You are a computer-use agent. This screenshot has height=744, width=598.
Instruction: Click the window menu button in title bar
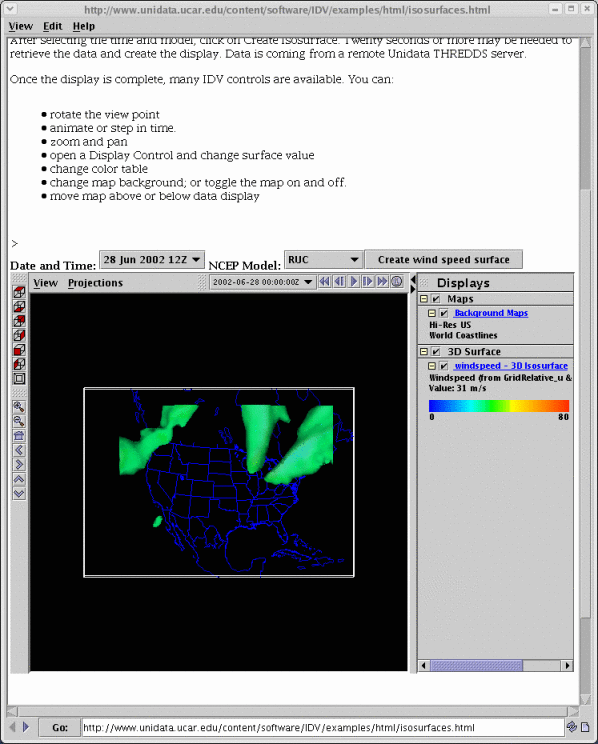9,9
